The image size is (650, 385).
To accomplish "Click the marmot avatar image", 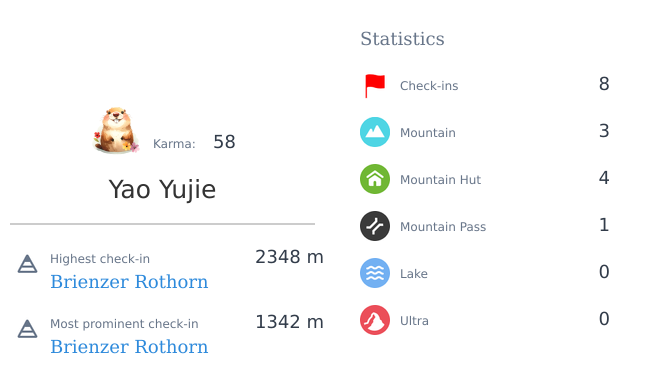I will coord(116,130).
